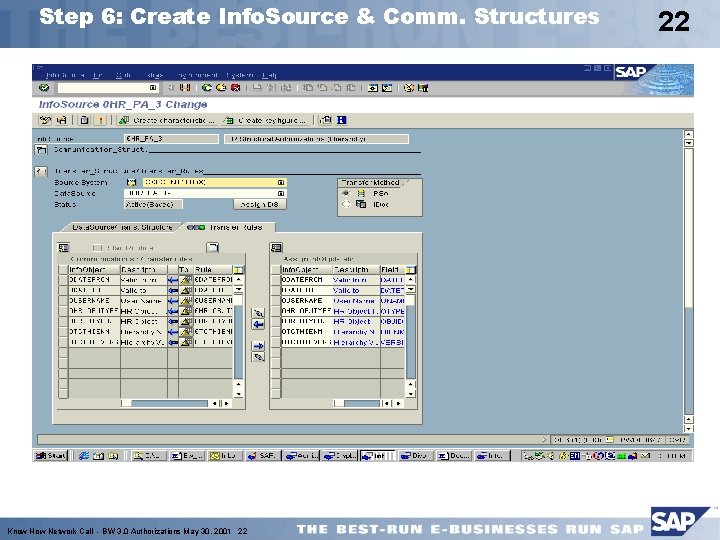Click the Status field showing Active(Saved)
Image resolution: width=720 pixels, height=540 pixels.
point(153,204)
